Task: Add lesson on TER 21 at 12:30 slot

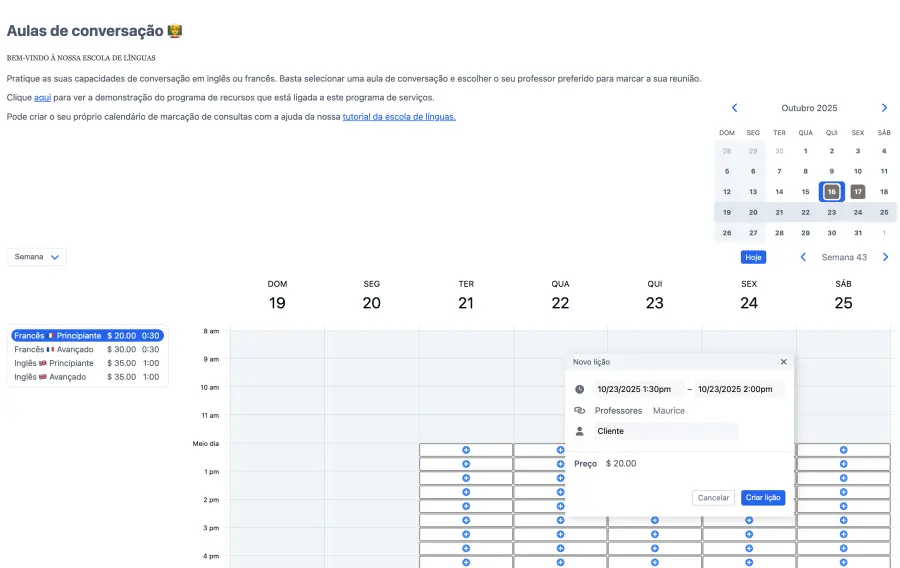Action: click(466, 464)
